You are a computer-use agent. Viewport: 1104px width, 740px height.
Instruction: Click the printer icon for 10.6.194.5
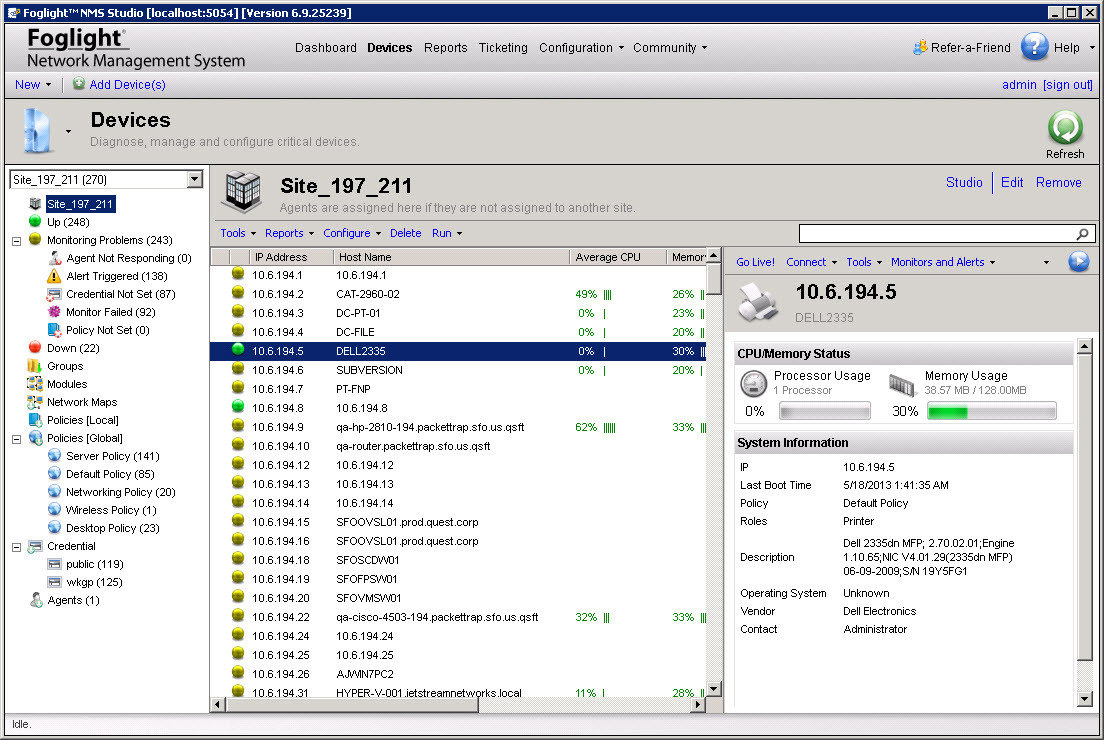[758, 302]
